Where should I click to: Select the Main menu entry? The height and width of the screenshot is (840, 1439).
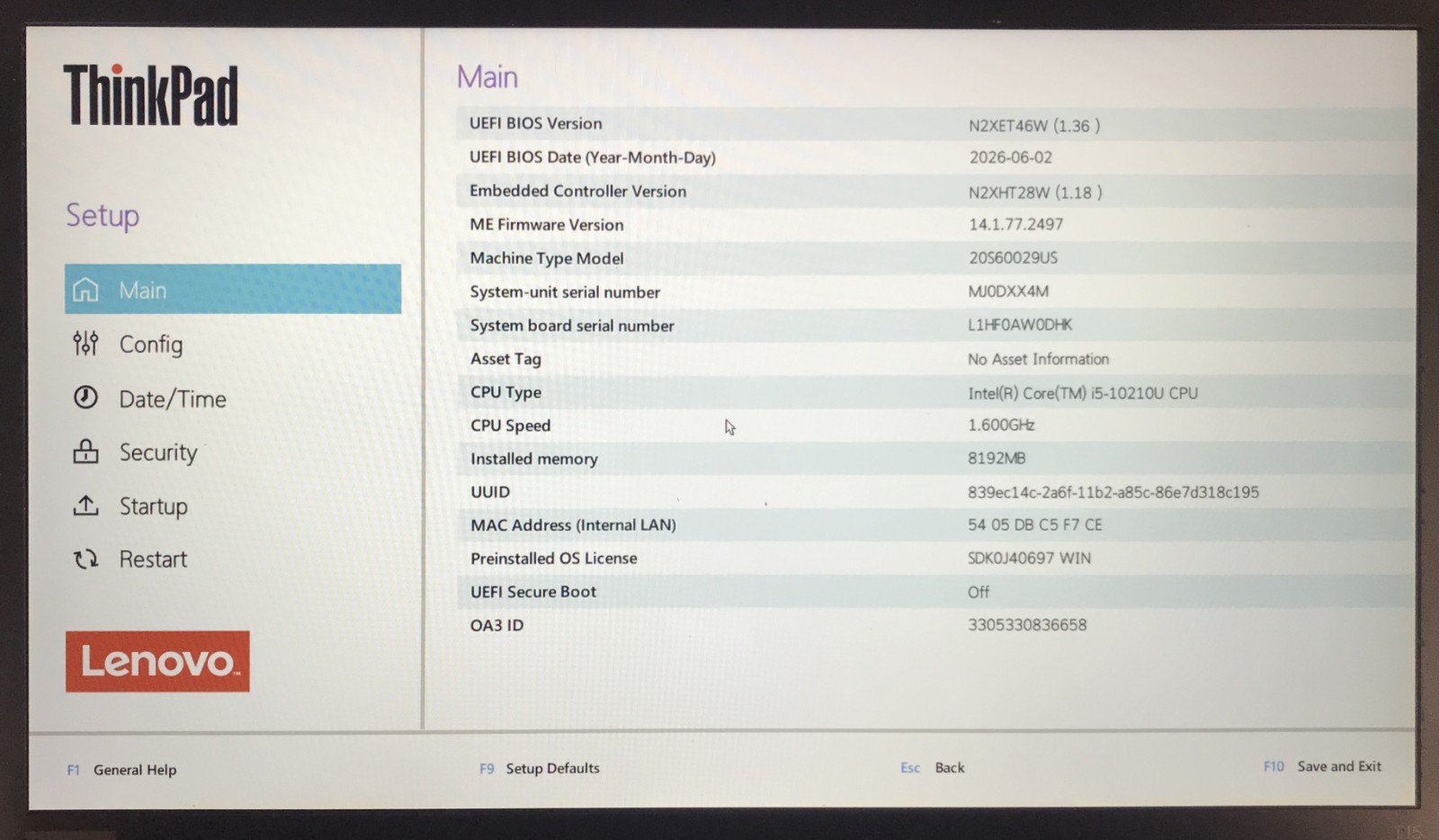[x=233, y=290]
